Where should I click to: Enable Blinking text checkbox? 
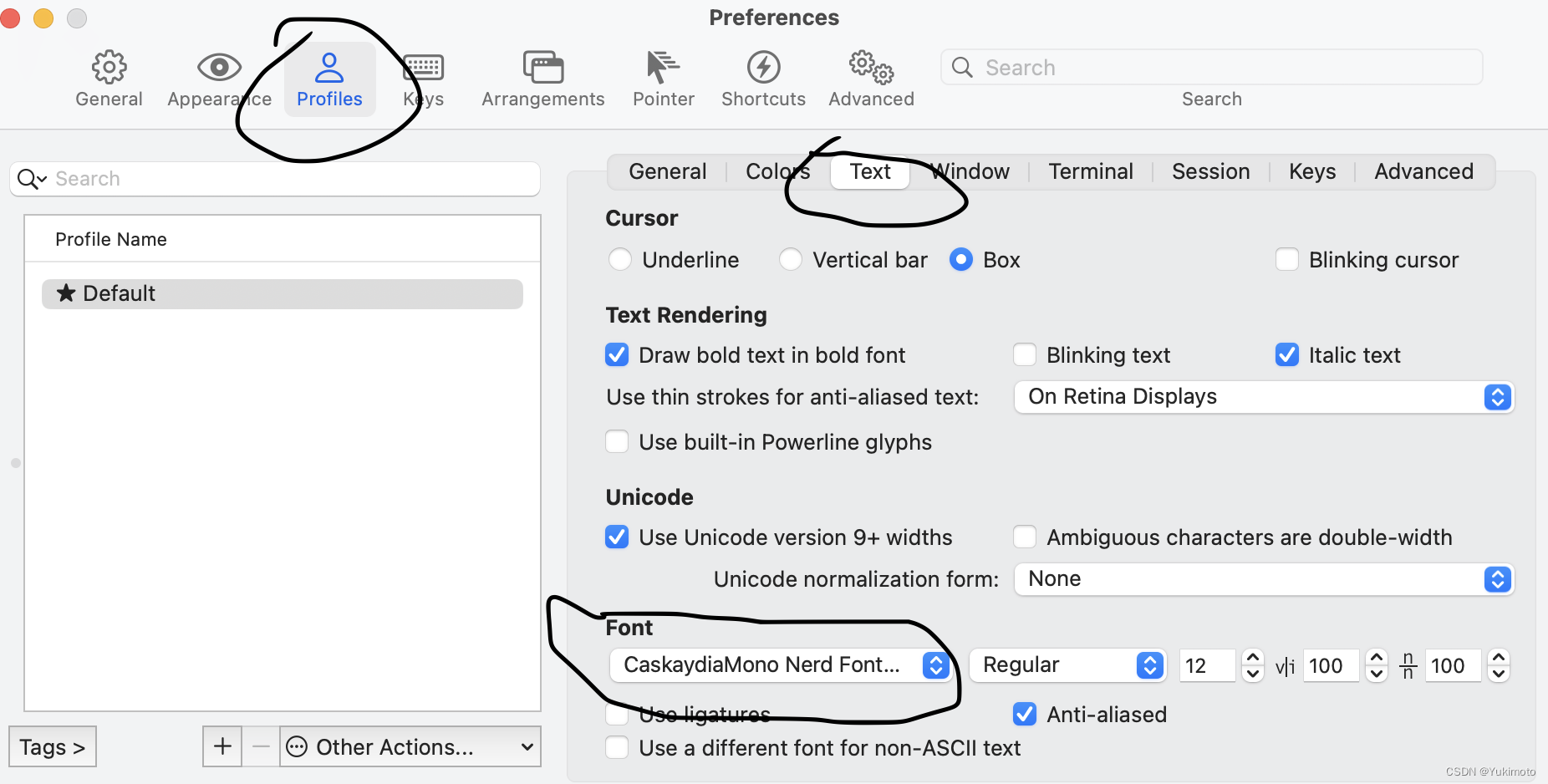1025,354
